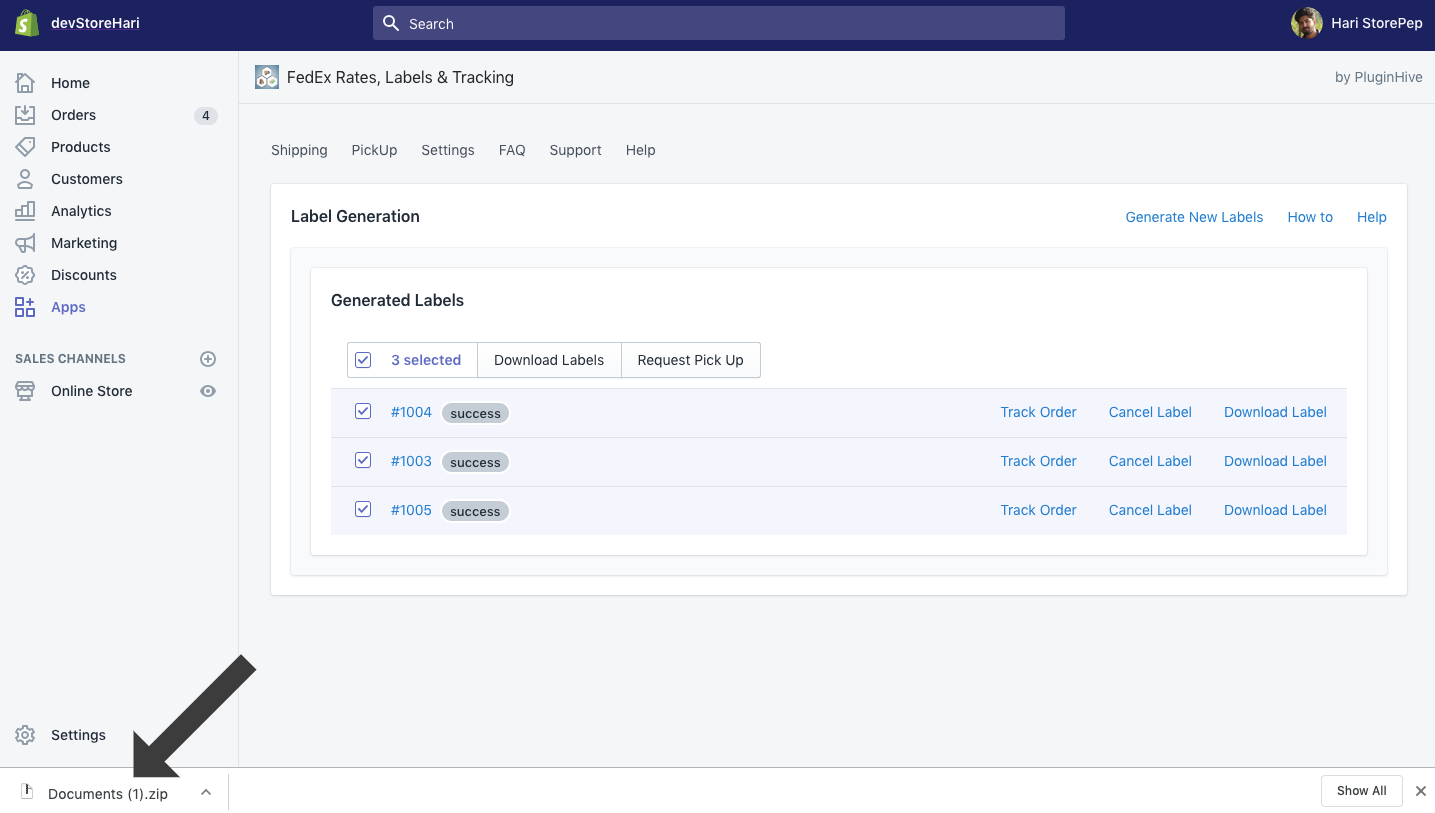Viewport: 1435px width, 813px height.
Task: Click the Discounts badge icon
Action: (25, 275)
